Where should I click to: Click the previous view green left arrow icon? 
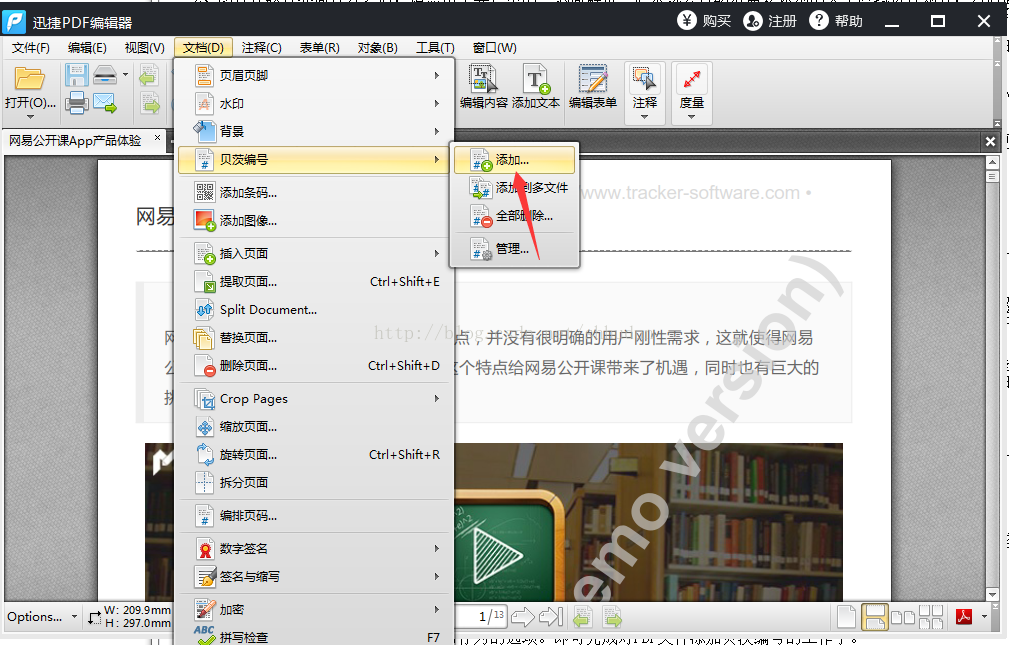point(149,76)
